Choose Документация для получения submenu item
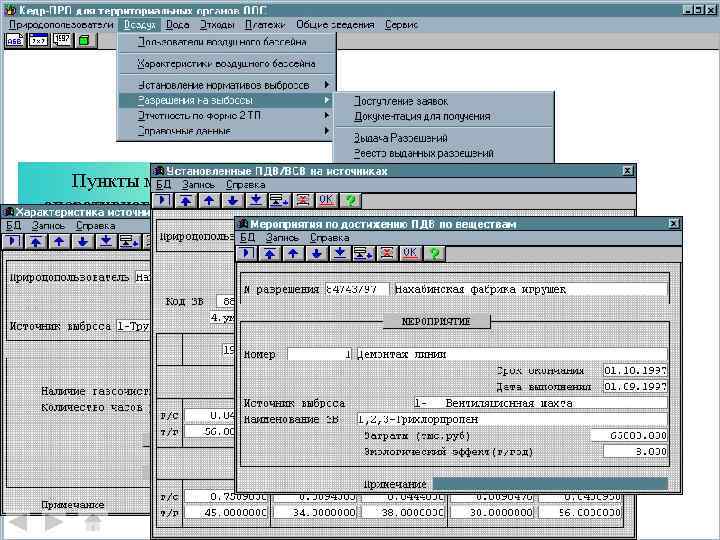Screen dimensions: 720x540 click(444, 117)
